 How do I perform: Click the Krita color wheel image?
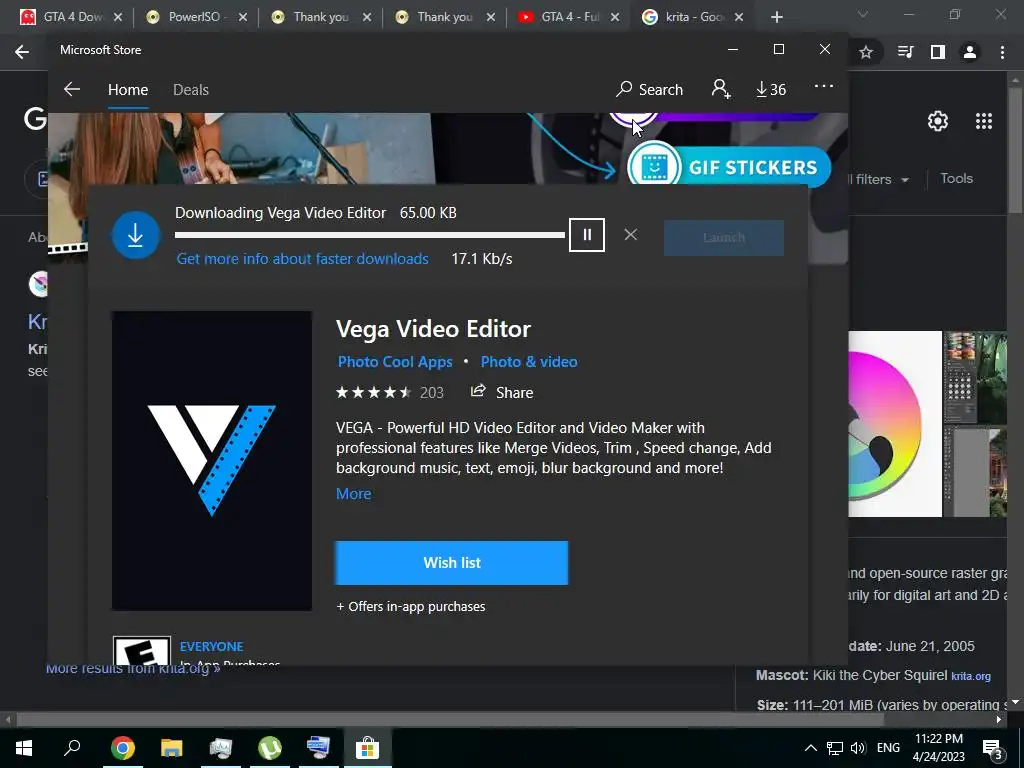pyautogui.click(x=895, y=424)
